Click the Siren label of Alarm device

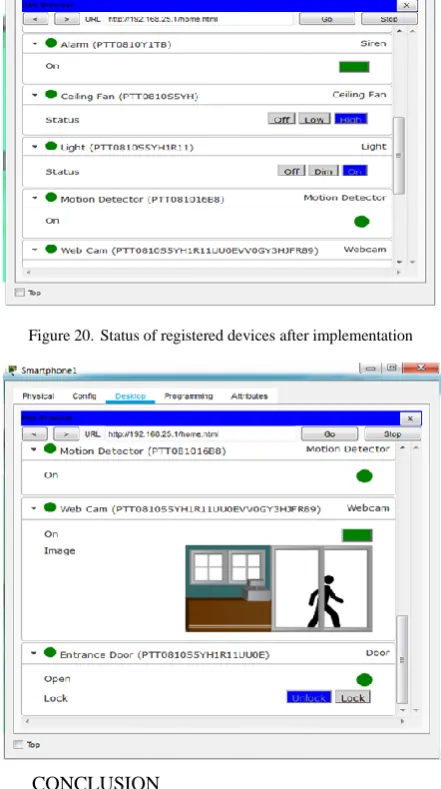[373, 44]
